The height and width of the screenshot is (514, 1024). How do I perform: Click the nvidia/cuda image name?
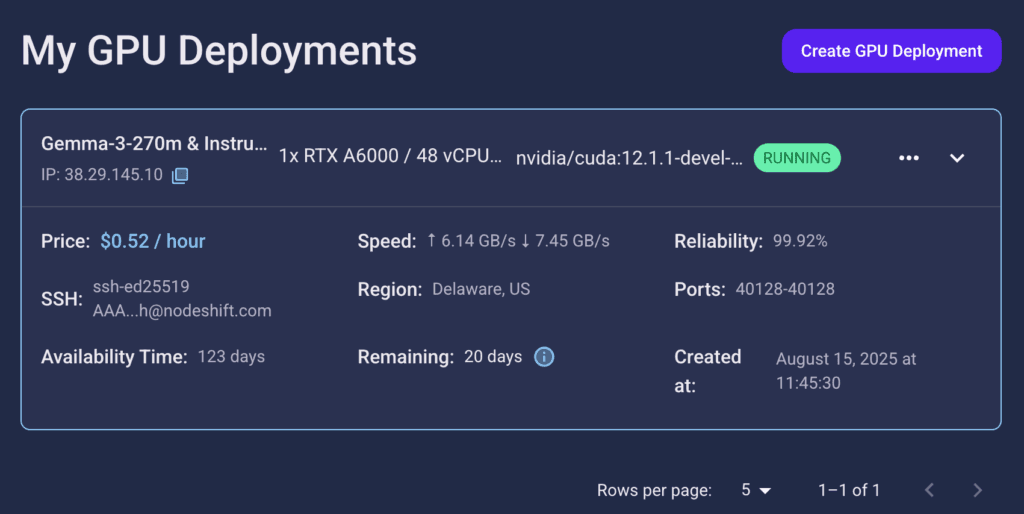tap(629, 159)
